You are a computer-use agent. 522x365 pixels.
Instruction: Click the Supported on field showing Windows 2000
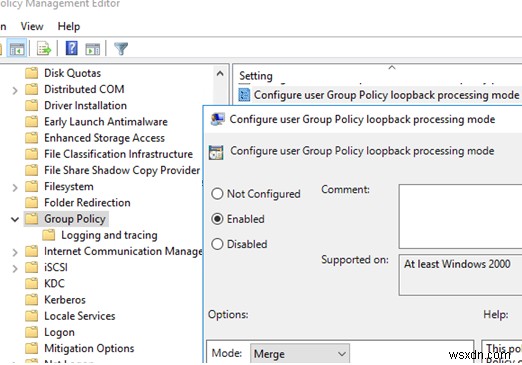click(x=460, y=275)
